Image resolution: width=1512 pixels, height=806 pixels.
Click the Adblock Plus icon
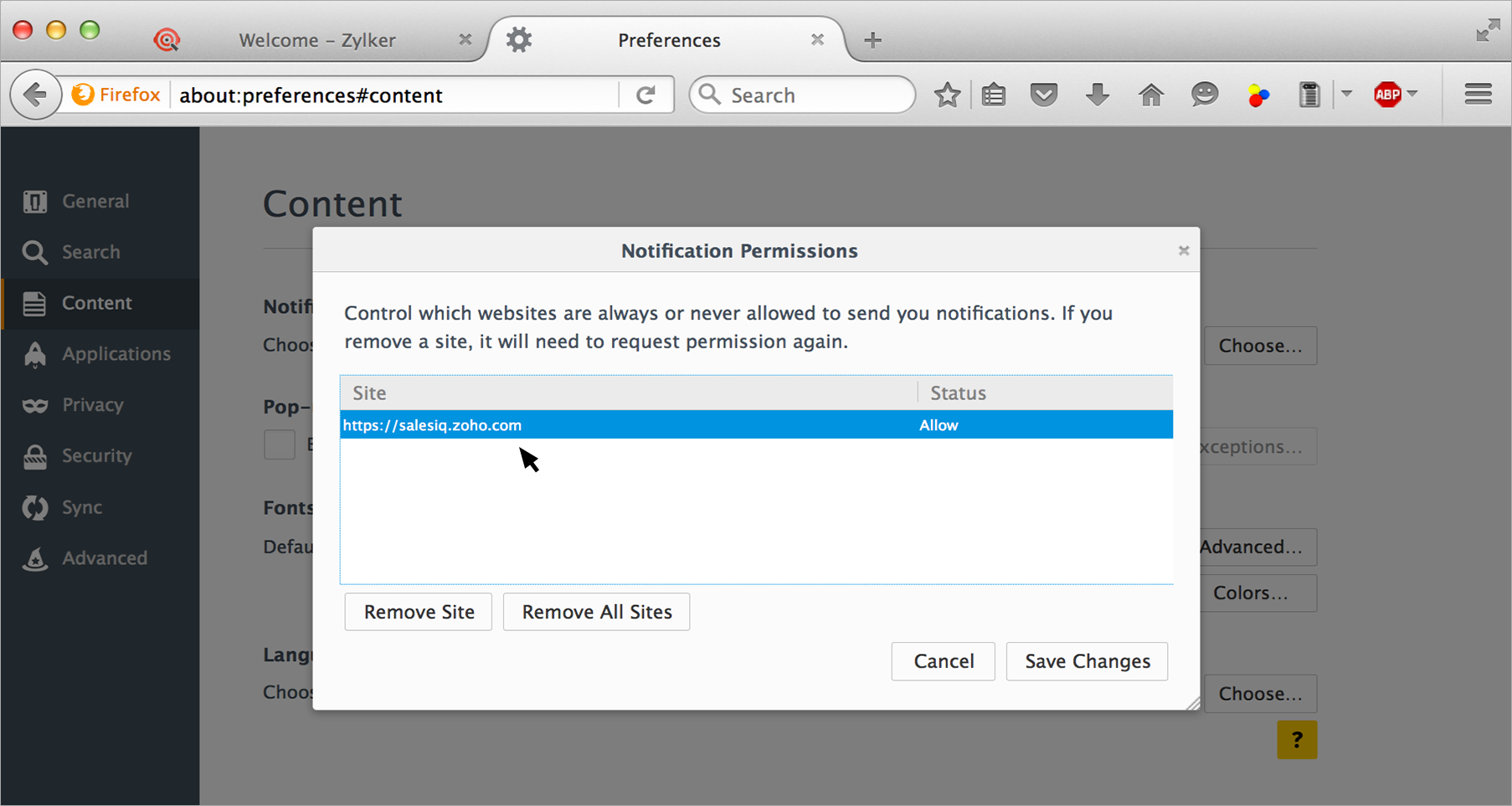[x=1386, y=95]
